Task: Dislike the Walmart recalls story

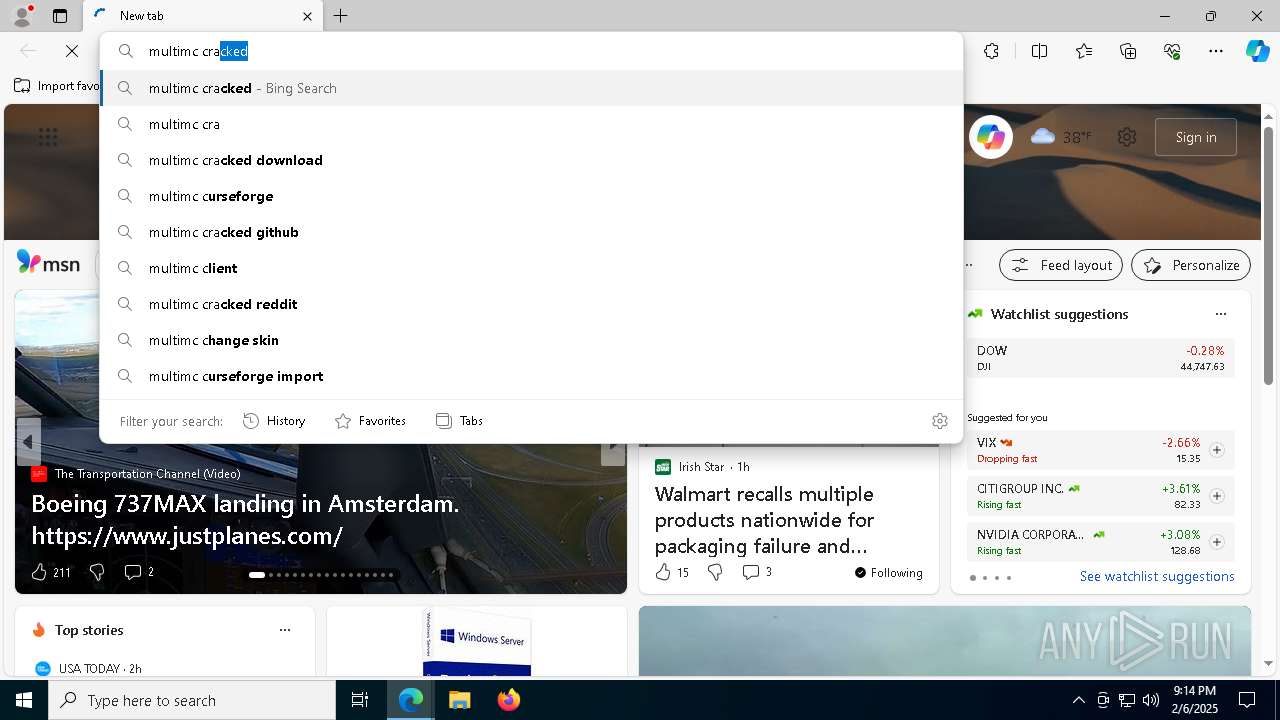Action: (715, 572)
